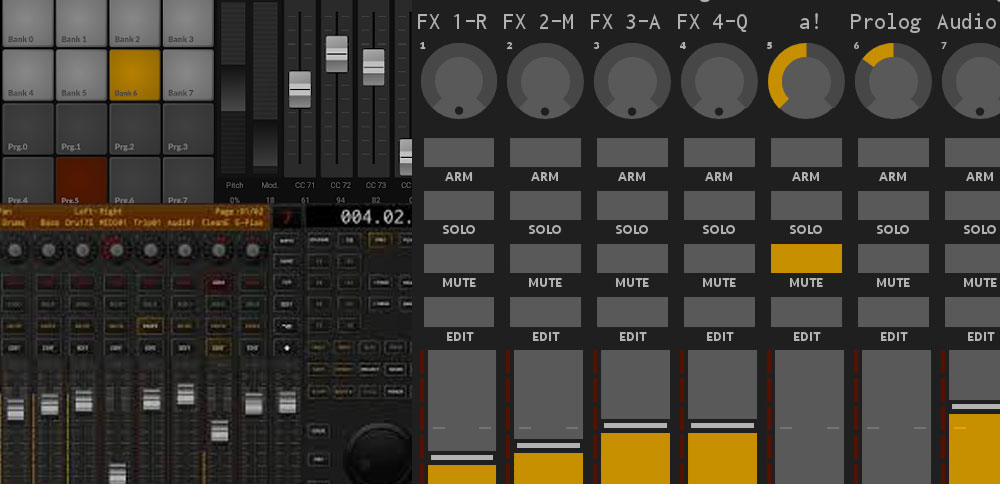Open EDIT for the a! channel
This screenshot has height=484, width=1000.
[x=806, y=312]
